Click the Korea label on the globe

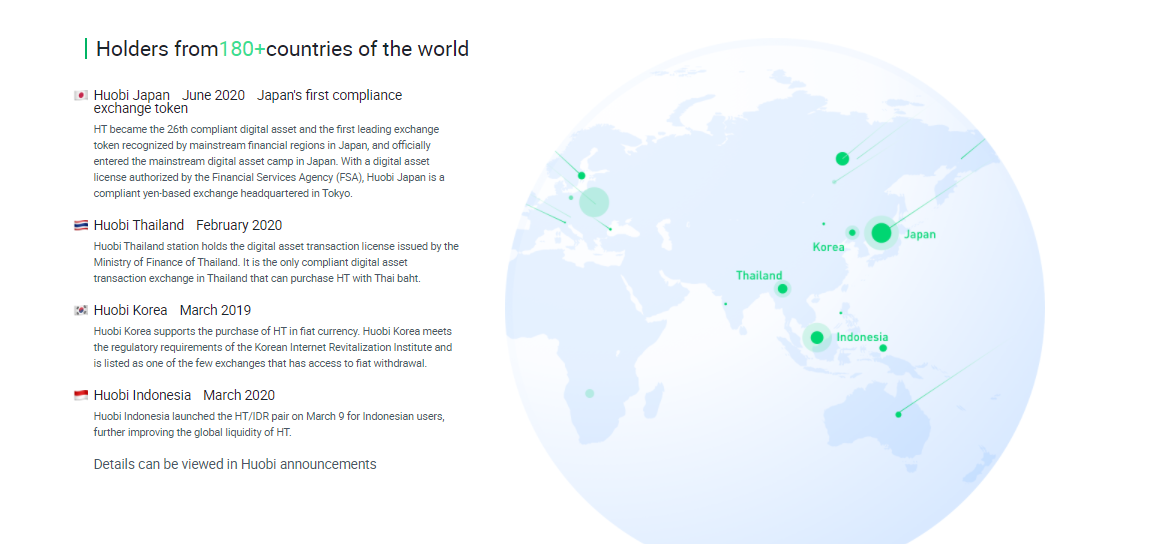coord(828,248)
